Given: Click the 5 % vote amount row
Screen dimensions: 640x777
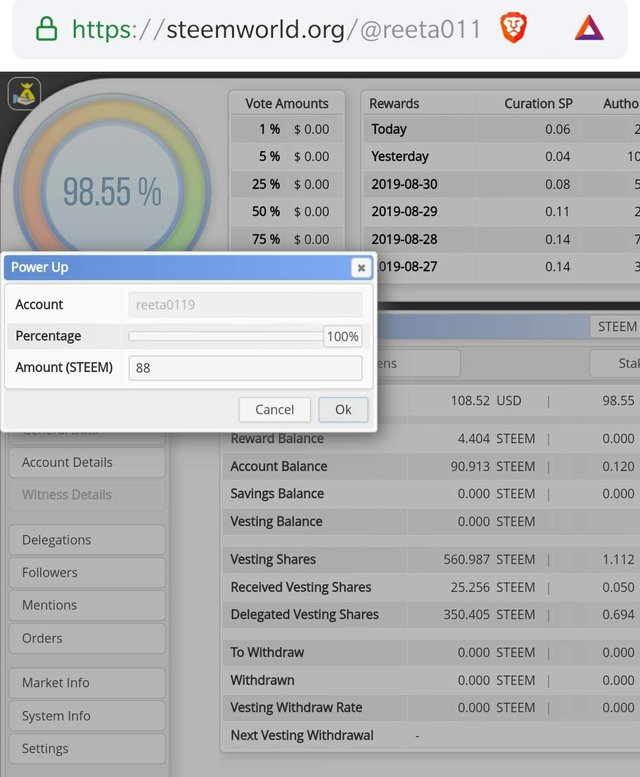Looking at the screenshot, I should (x=287, y=157).
